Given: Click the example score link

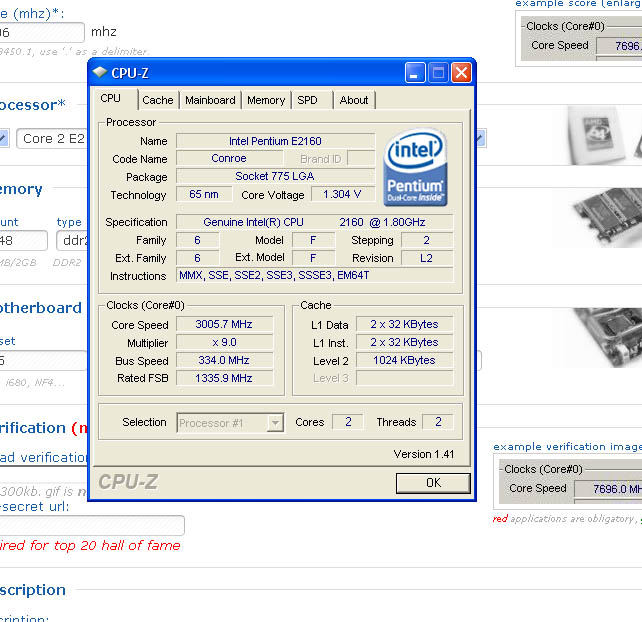Looking at the screenshot, I should (x=578, y=4).
